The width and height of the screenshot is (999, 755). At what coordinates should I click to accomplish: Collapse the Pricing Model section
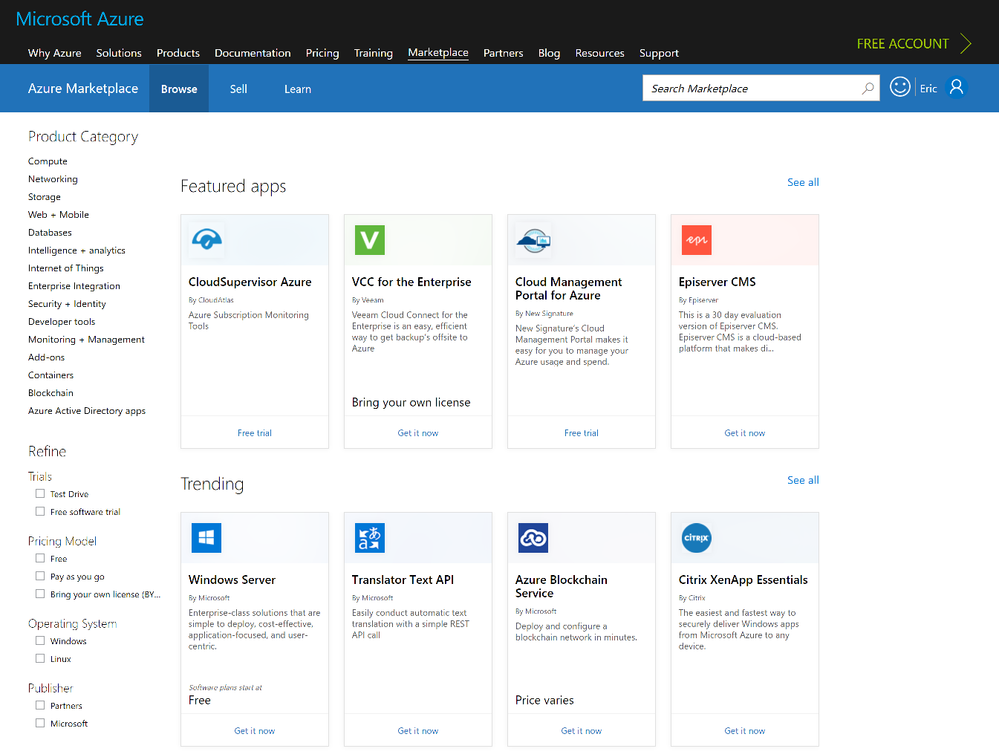tap(60, 540)
